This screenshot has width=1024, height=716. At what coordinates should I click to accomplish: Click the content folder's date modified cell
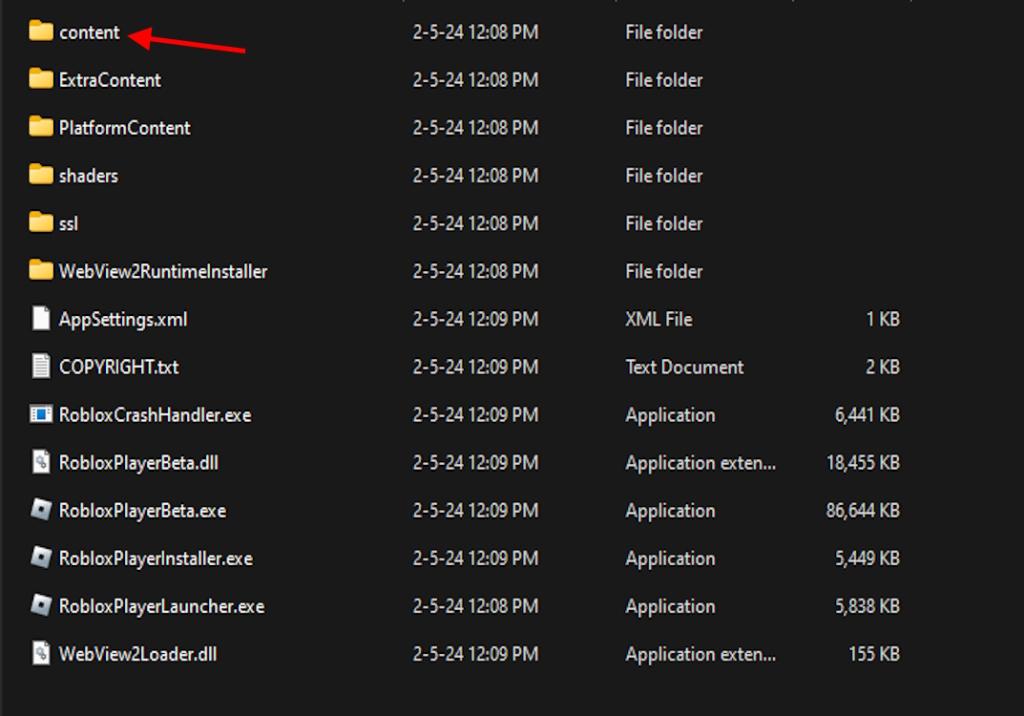(475, 32)
